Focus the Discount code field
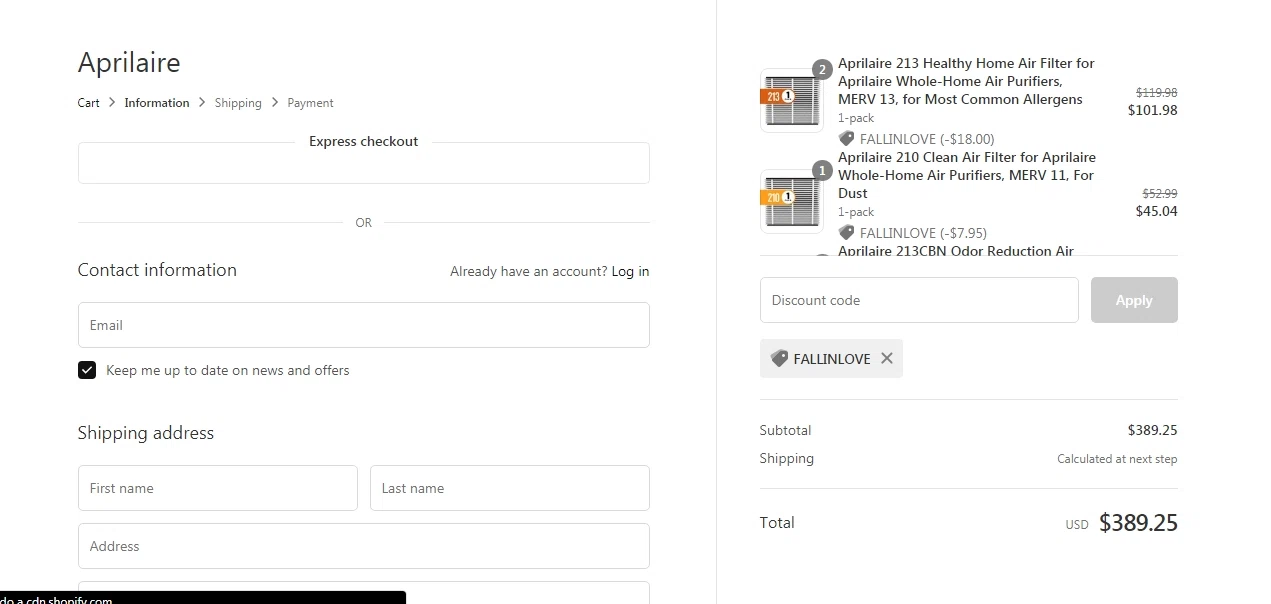This screenshot has height=604, width=1271. tap(919, 300)
